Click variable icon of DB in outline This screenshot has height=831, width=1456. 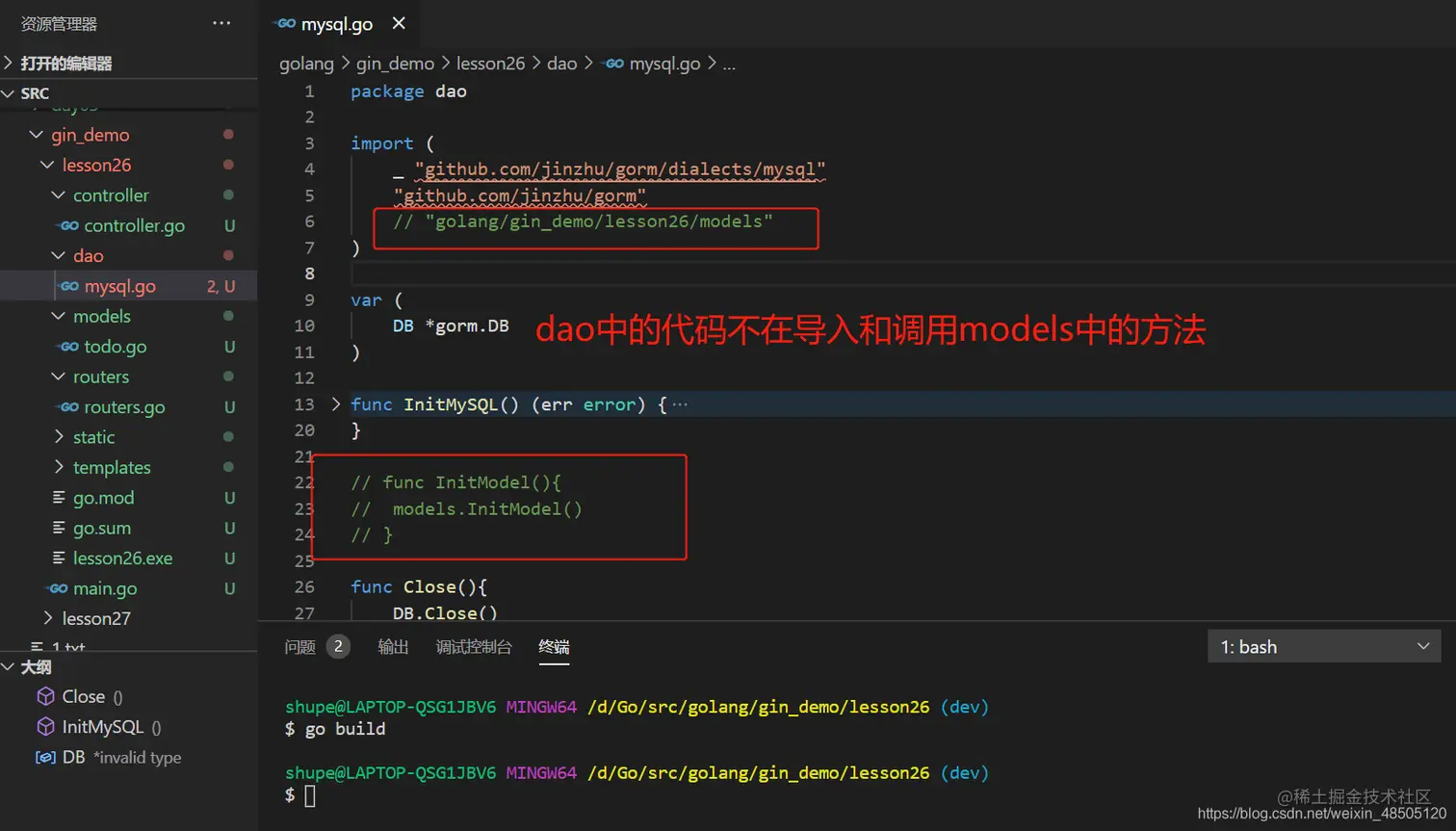click(x=45, y=757)
